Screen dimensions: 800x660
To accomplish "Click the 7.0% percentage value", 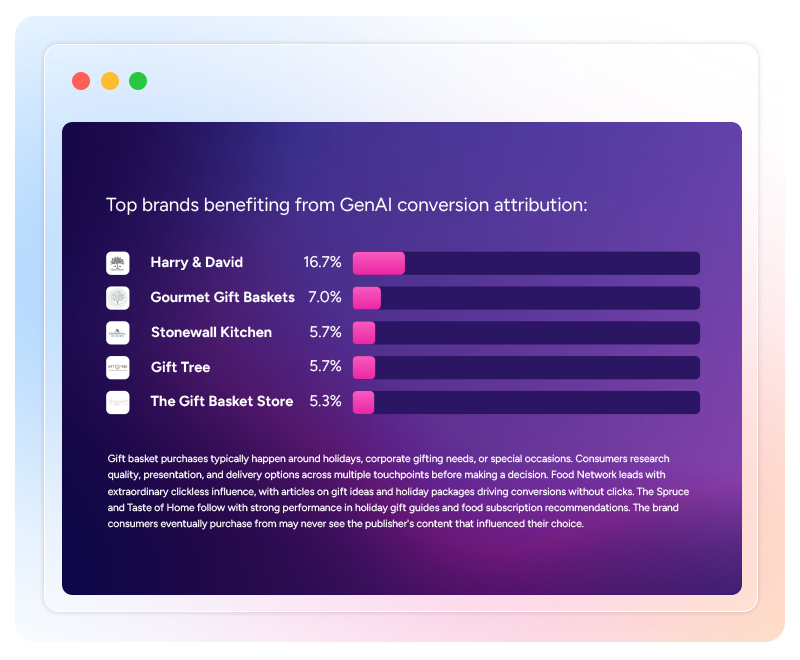I will (x=325, y=297).
